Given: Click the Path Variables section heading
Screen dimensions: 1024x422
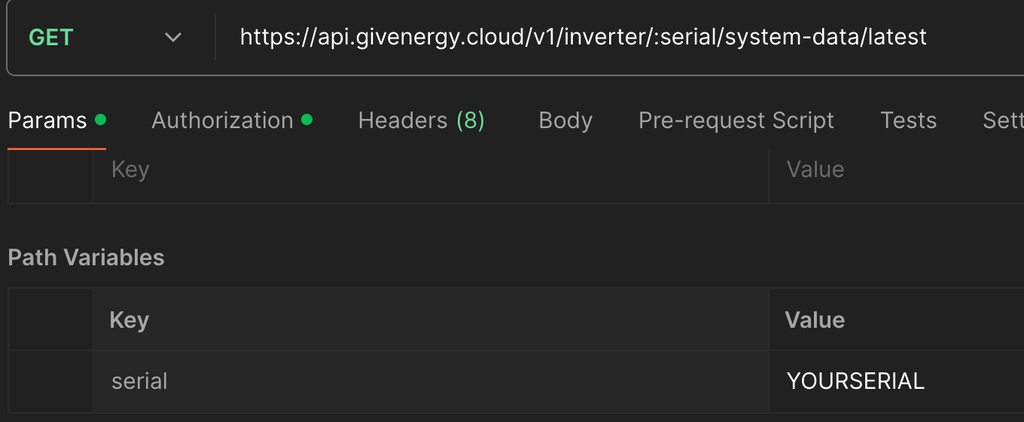Looking at the screenshot, I should 86,257.
